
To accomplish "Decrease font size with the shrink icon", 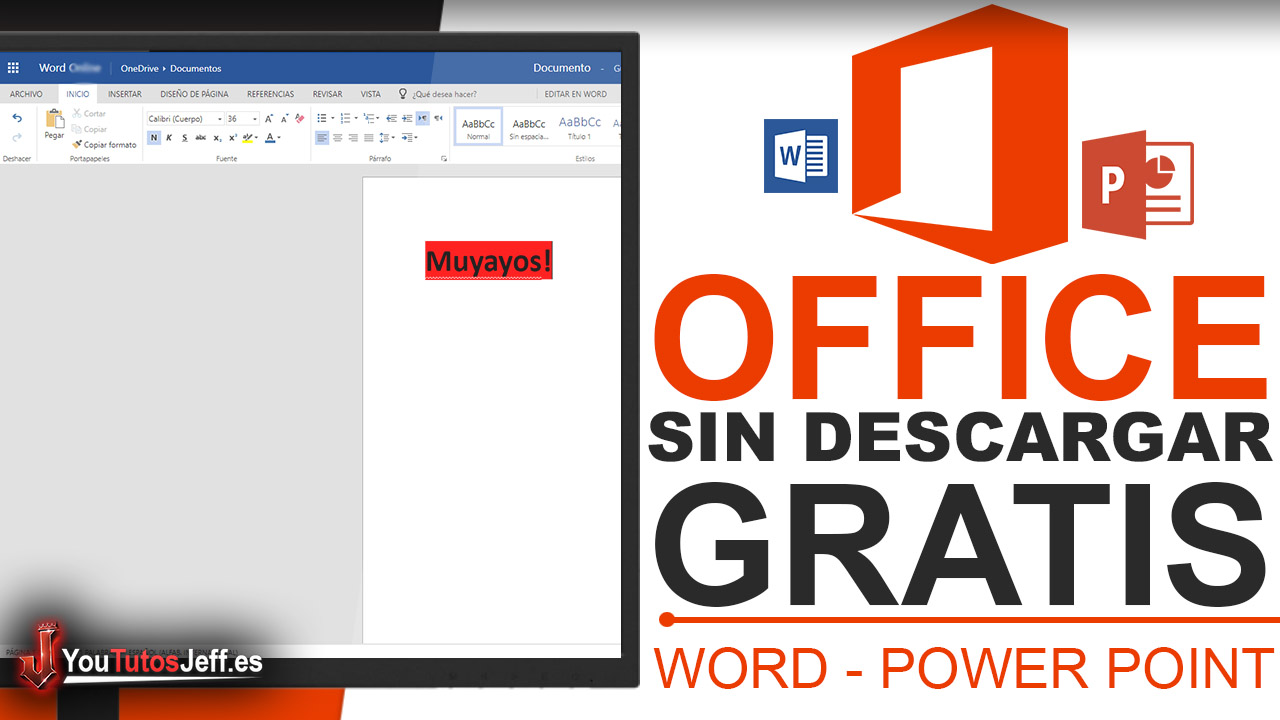I will click(284, 118).
